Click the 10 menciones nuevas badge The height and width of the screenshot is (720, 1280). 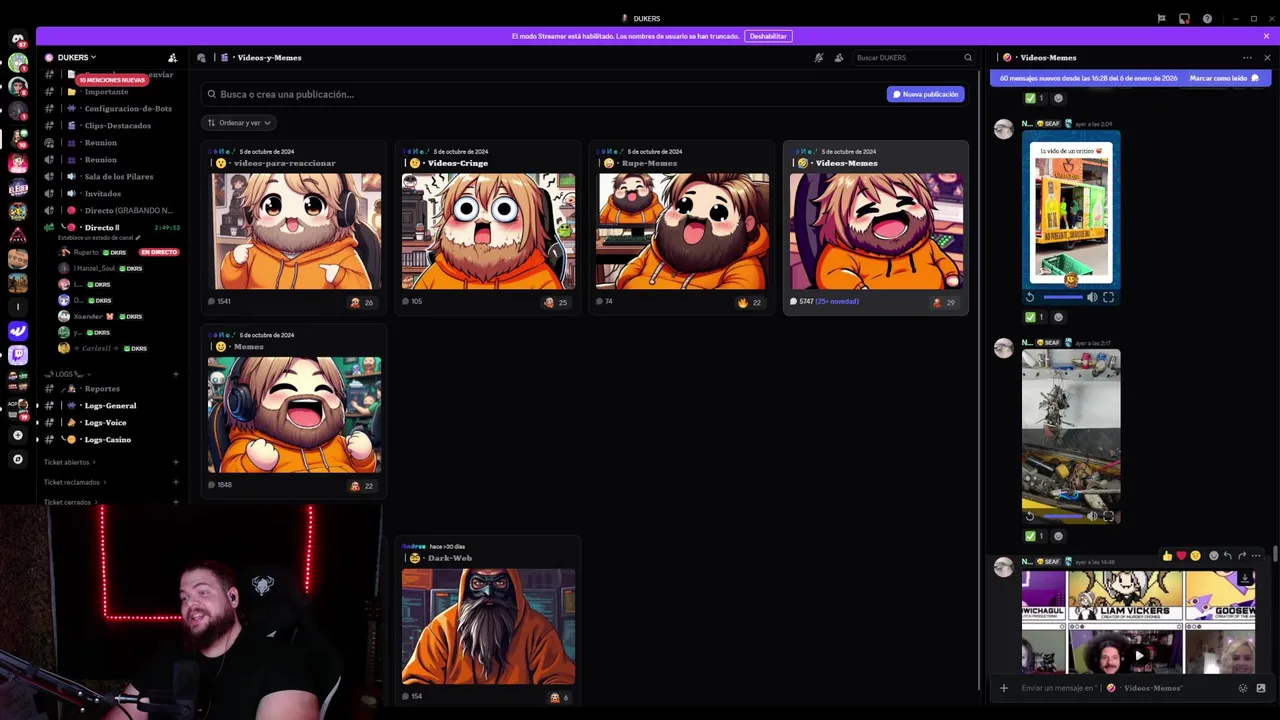(x=113, y=80)
